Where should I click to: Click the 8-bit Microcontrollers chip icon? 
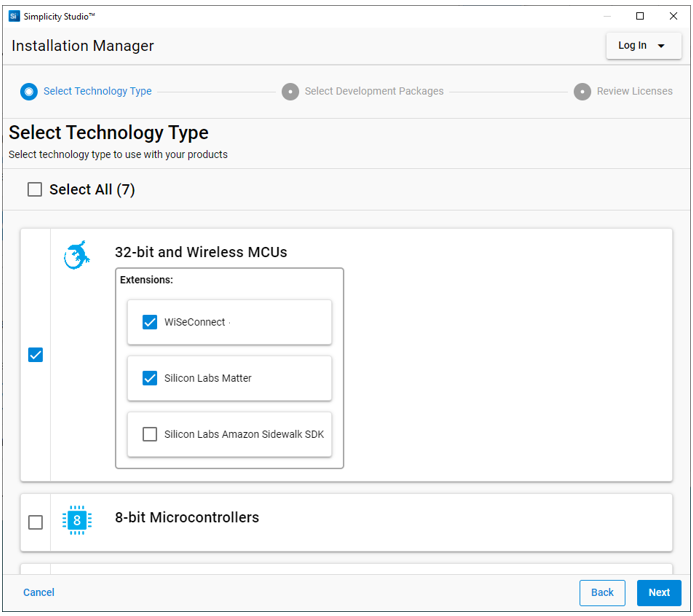point(77,520)
